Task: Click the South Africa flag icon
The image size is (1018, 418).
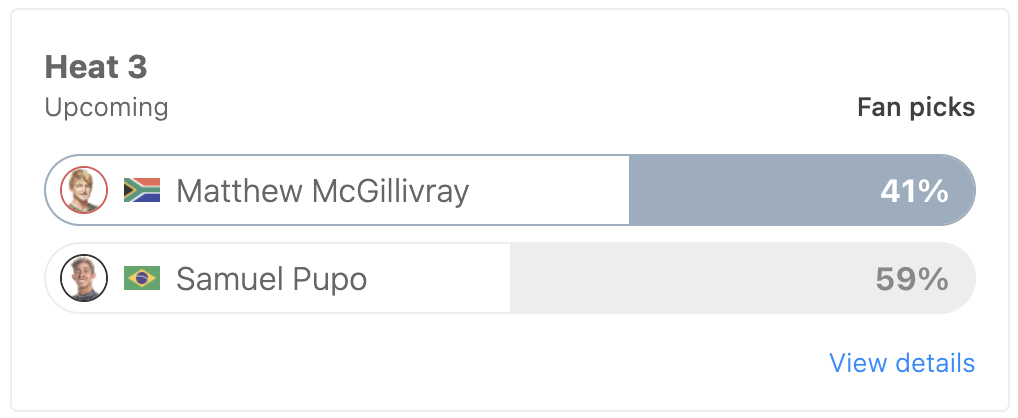Action: click(x=142, y=190)
